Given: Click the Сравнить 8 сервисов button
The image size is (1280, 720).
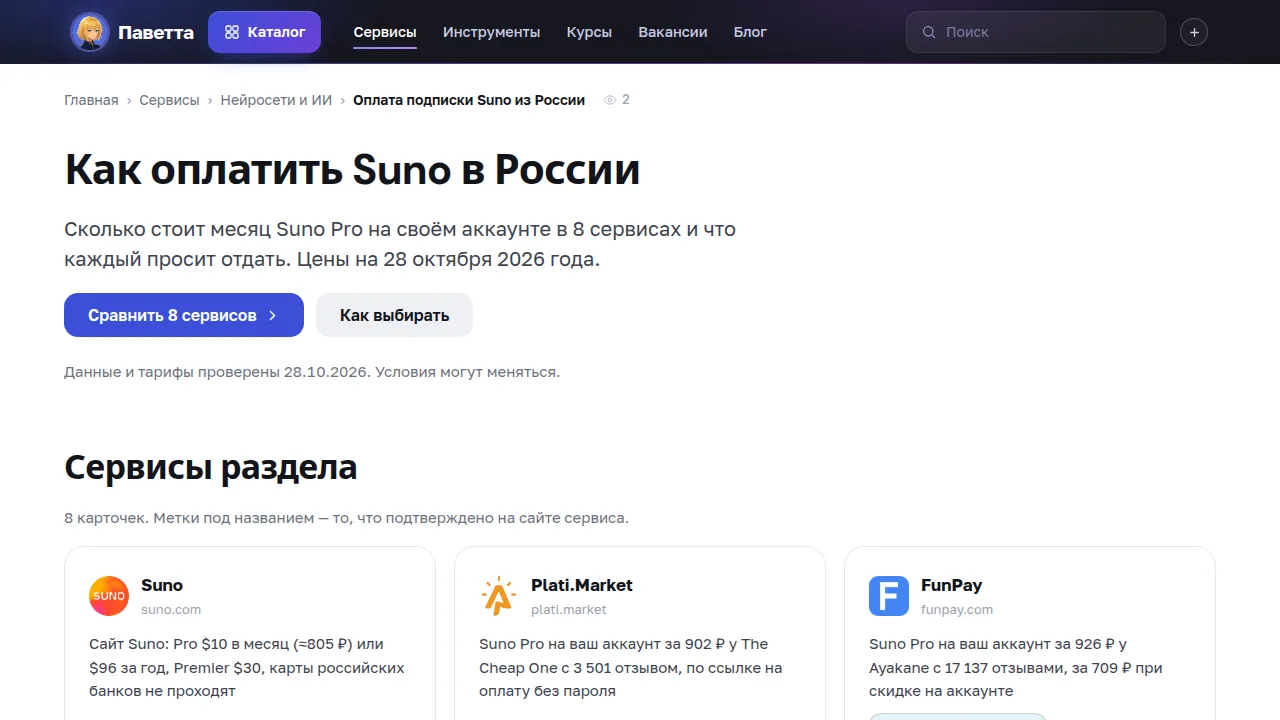Looking at the screenshot, I should [184, 315].
